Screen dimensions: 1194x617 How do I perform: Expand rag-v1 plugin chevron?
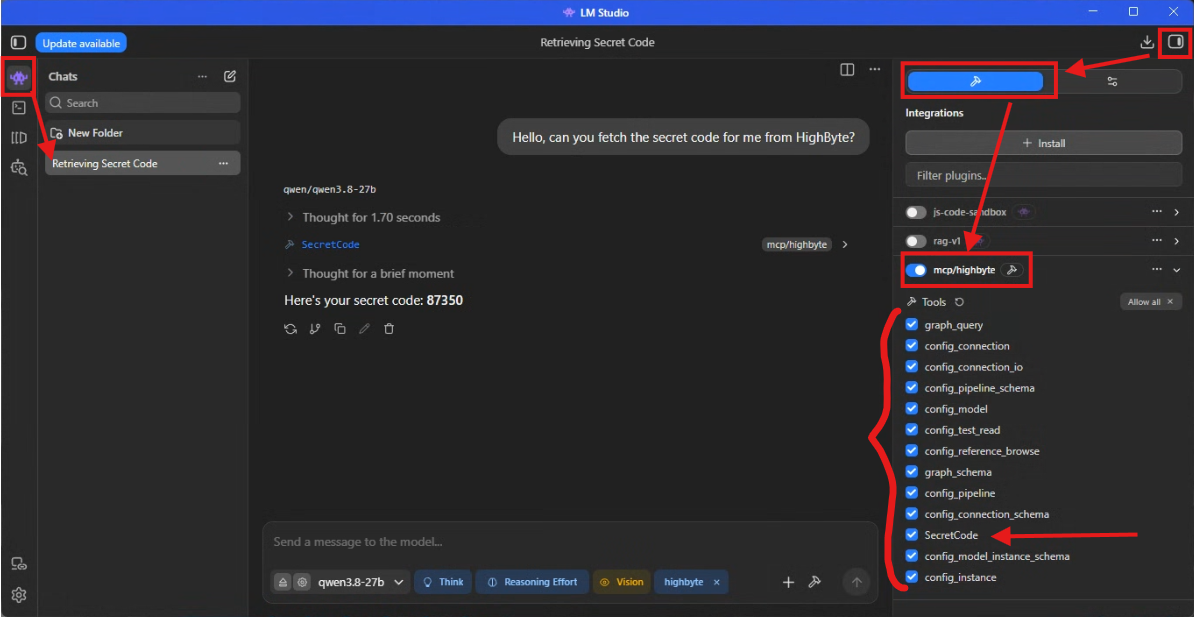pos(1176,241)
